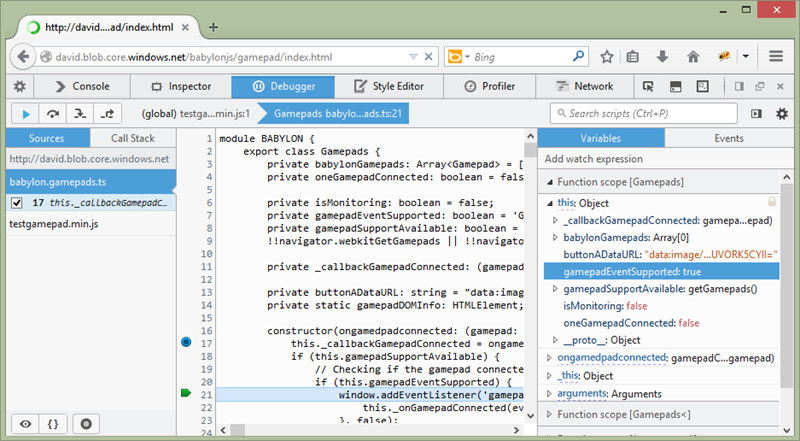Image resolution: width=800 pixels, height=441 pixels.
Task: Pick an element from the page
Action: [648, 86]
